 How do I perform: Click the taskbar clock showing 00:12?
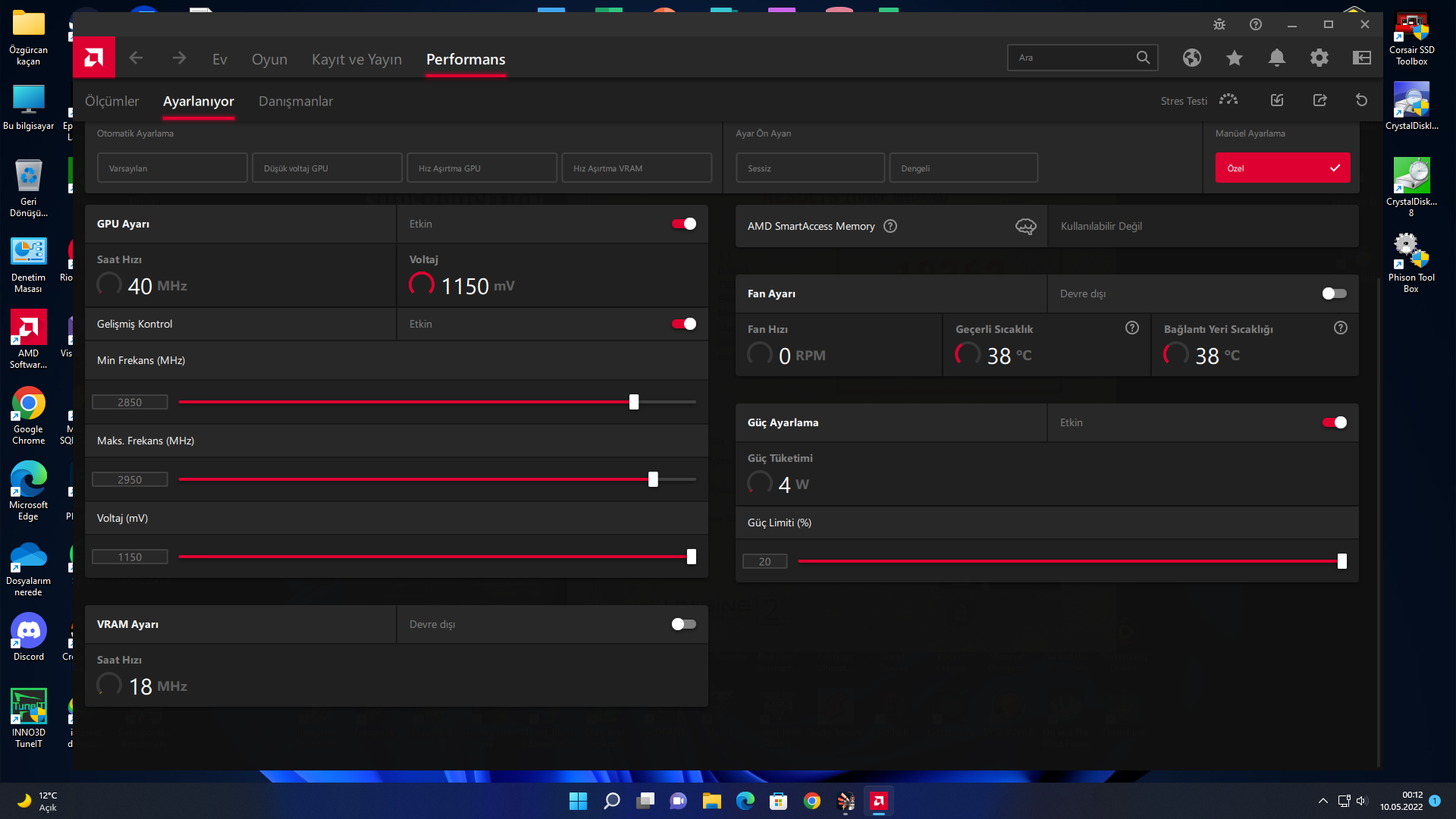(x=1401, y=801)
